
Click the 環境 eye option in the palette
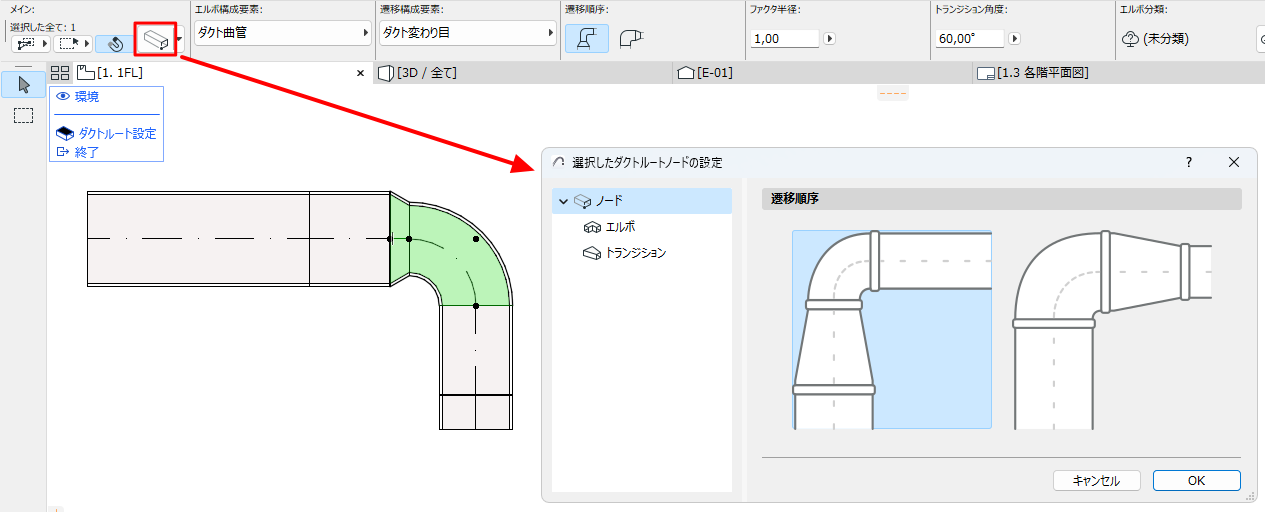(x=78, y=97)
